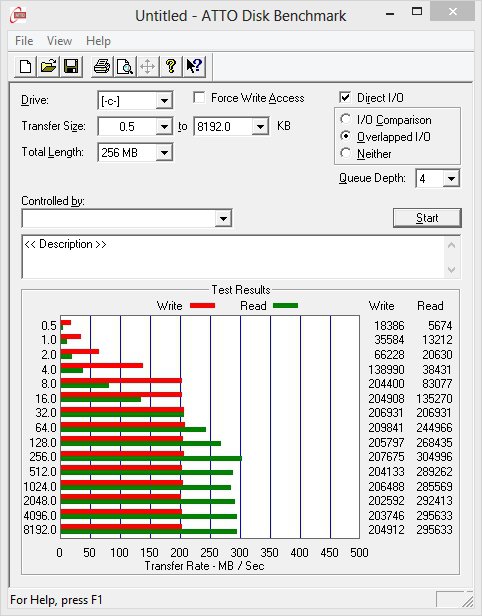Image resolution: width=482 pixels, height=616 pixels.
Task: Select the I/O Comparison radio button
Action: tap(346, 119)
